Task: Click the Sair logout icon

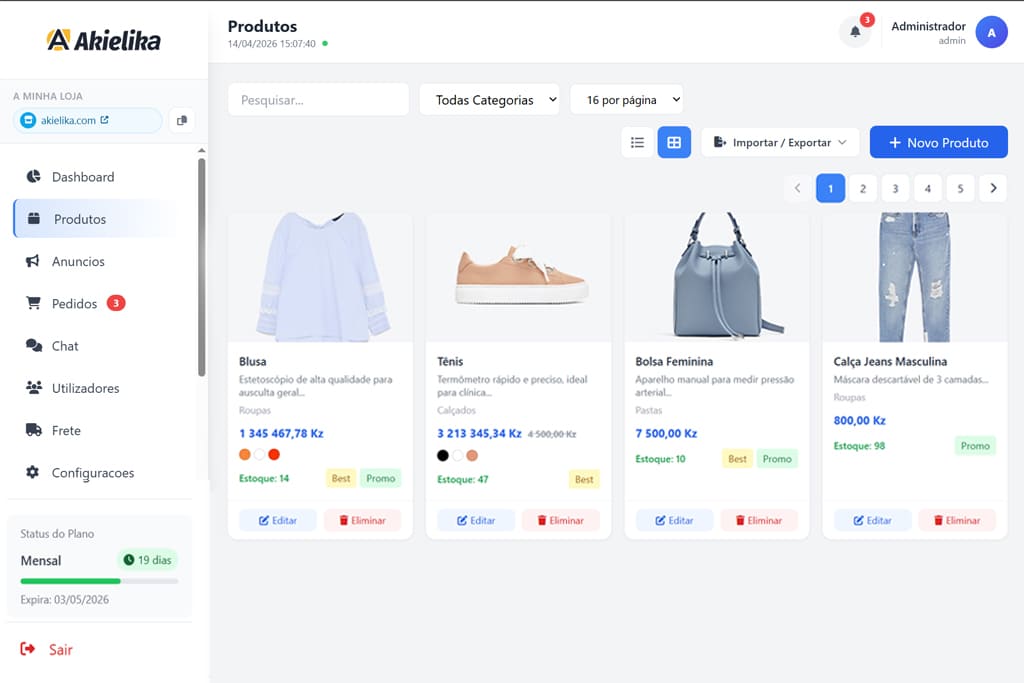Action: coord(30,650)
